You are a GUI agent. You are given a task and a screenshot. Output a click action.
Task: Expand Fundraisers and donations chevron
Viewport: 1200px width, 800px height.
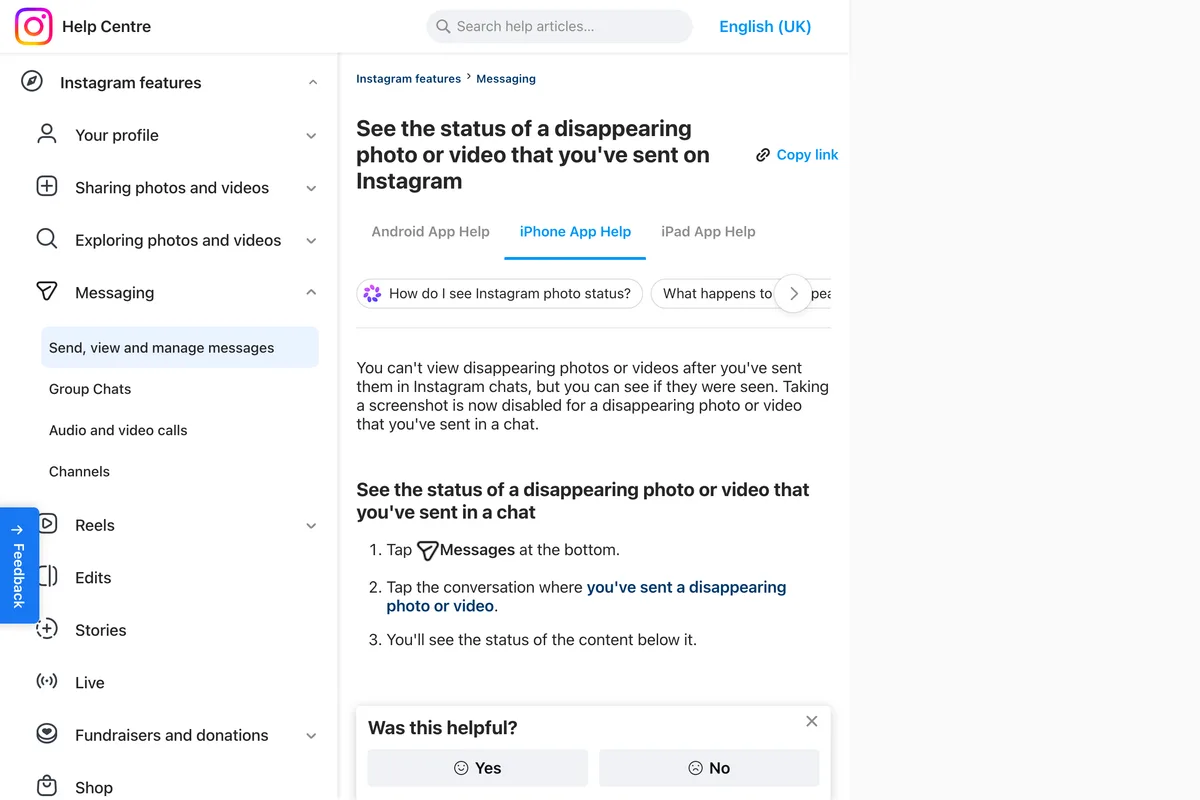click(311, 736)
